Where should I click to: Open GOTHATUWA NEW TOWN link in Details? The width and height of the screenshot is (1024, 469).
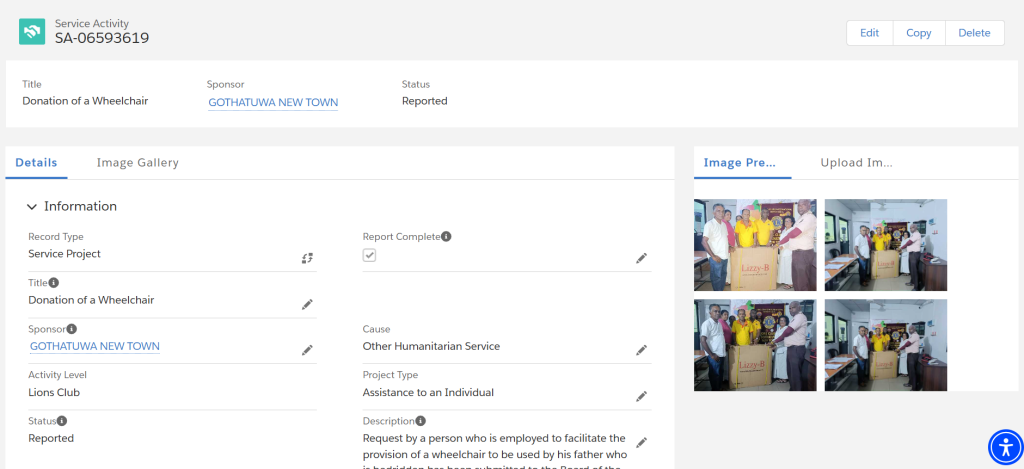coord(95,346)
